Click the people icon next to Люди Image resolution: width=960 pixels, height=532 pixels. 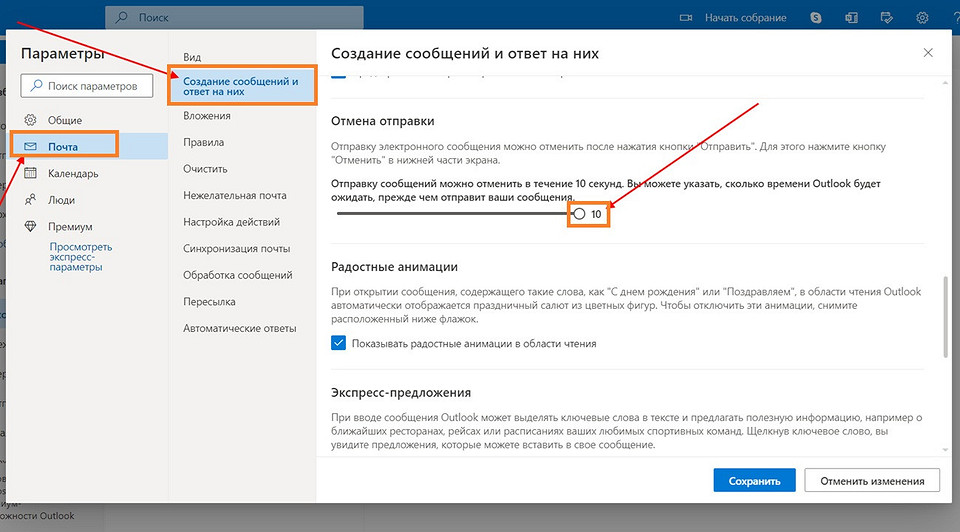tap(30, 200)
